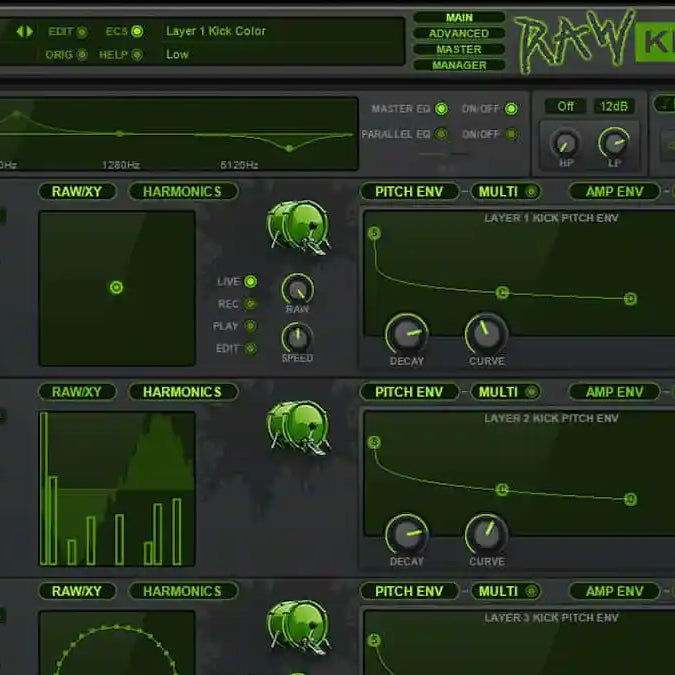The height and width of the screenshot is (675, 675).
Task: Click Layer 1 CURVE knob
Action: [x=487, y=333]
